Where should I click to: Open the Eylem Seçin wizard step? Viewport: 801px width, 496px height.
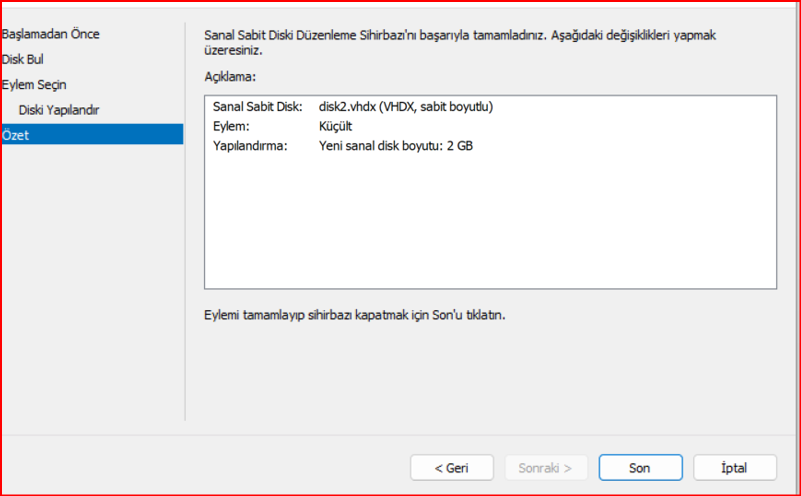coord(35,85)
